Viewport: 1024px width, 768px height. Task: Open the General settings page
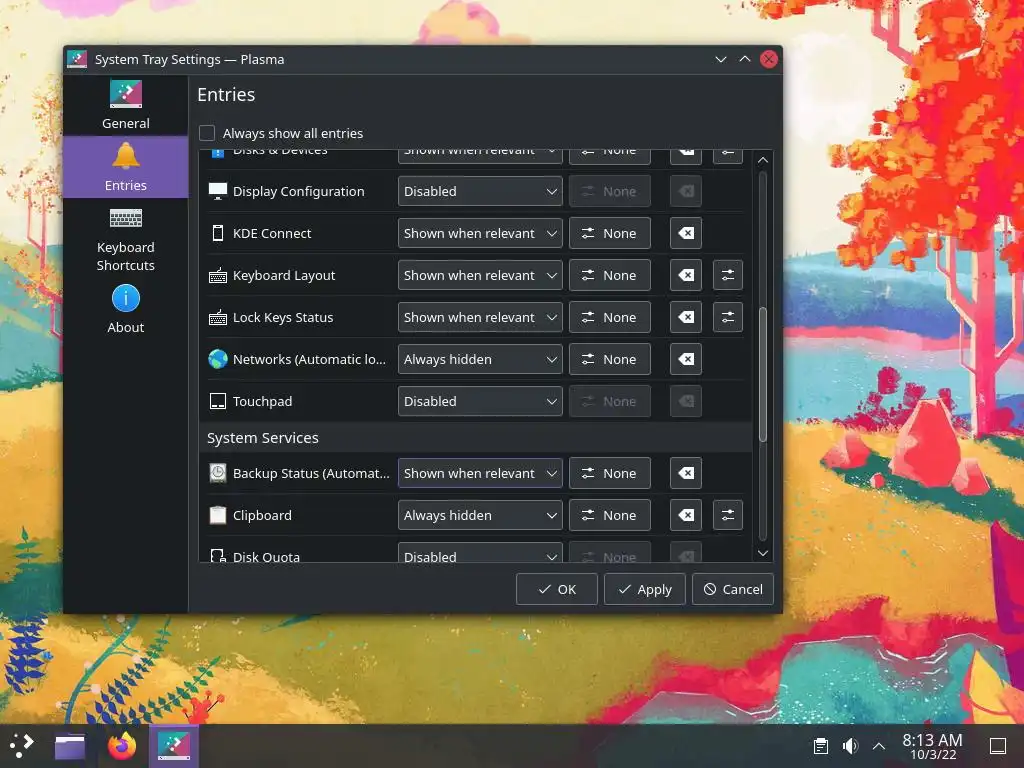click(x=125, y=105)
